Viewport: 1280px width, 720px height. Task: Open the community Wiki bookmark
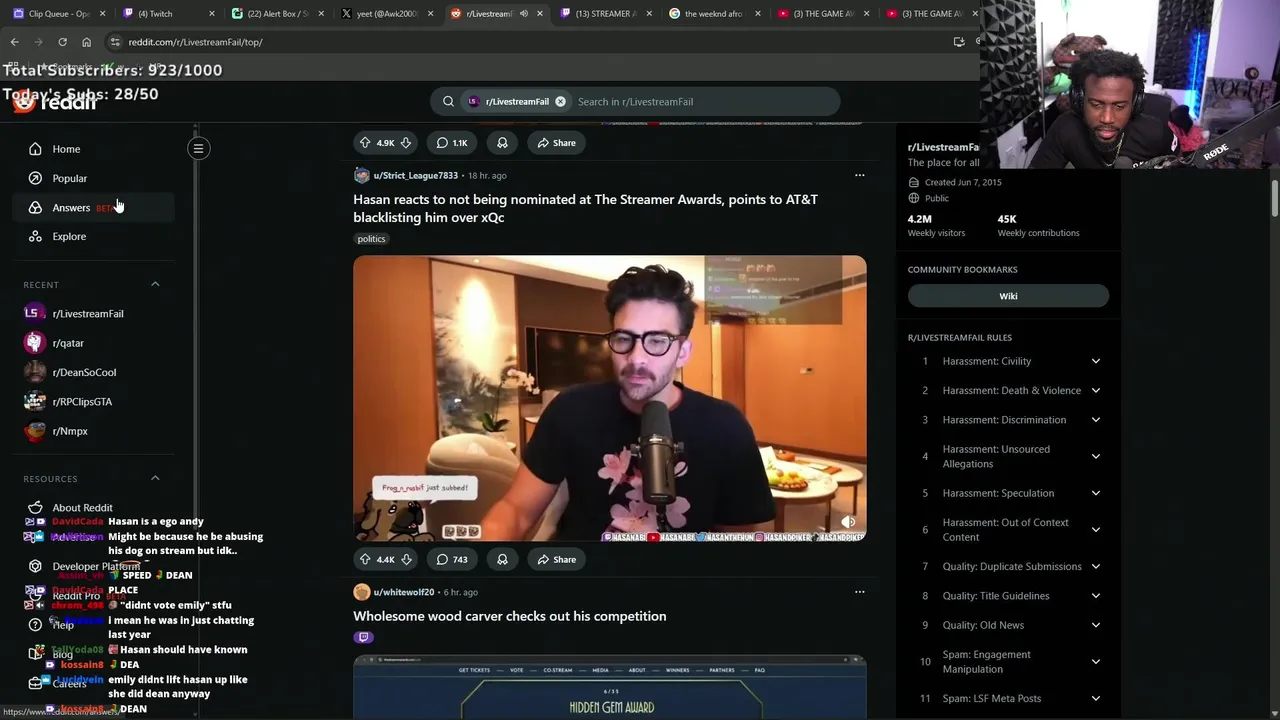click(x=1008, y=296)
